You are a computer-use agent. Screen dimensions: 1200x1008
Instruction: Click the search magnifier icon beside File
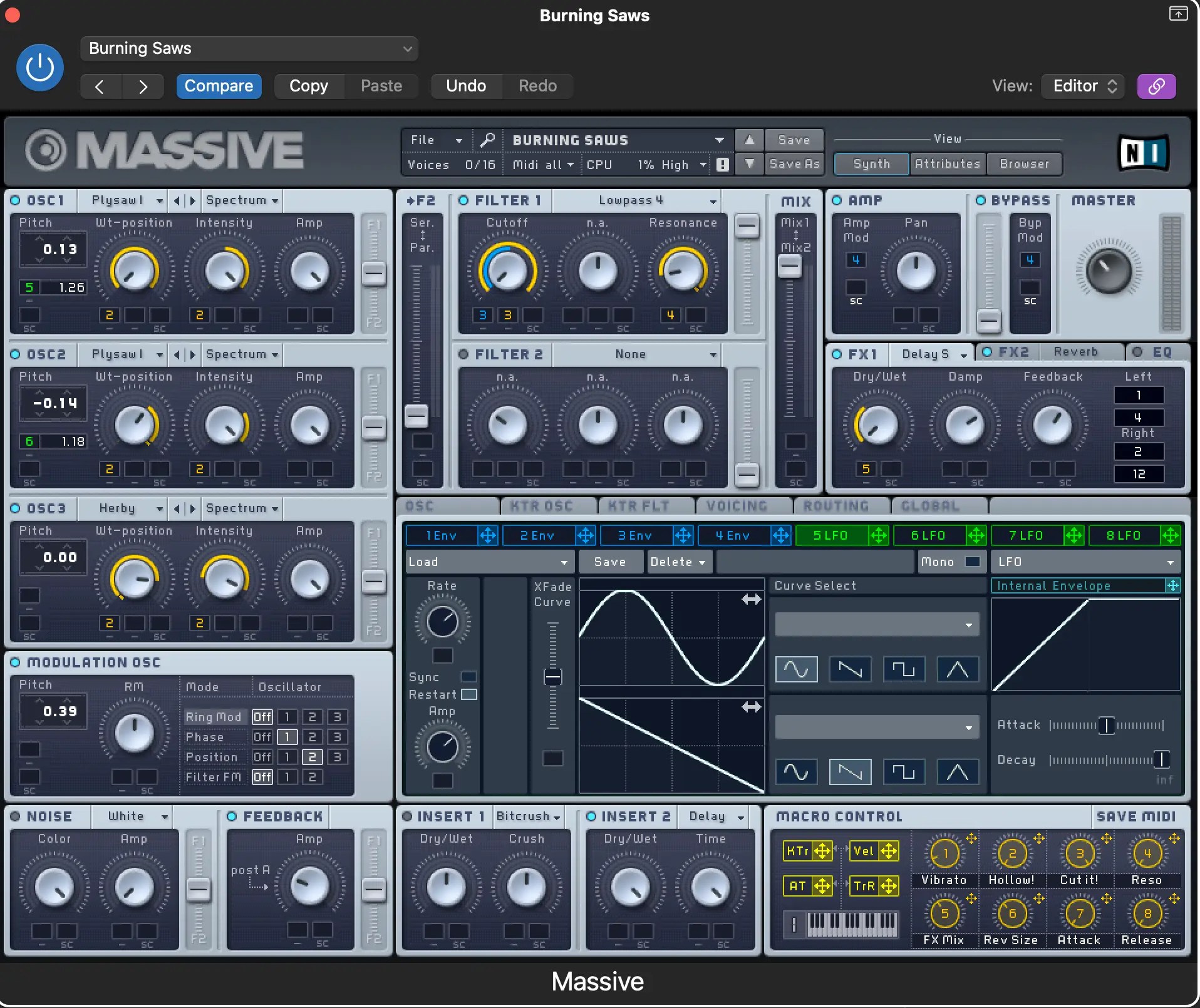tap(489, 140)
